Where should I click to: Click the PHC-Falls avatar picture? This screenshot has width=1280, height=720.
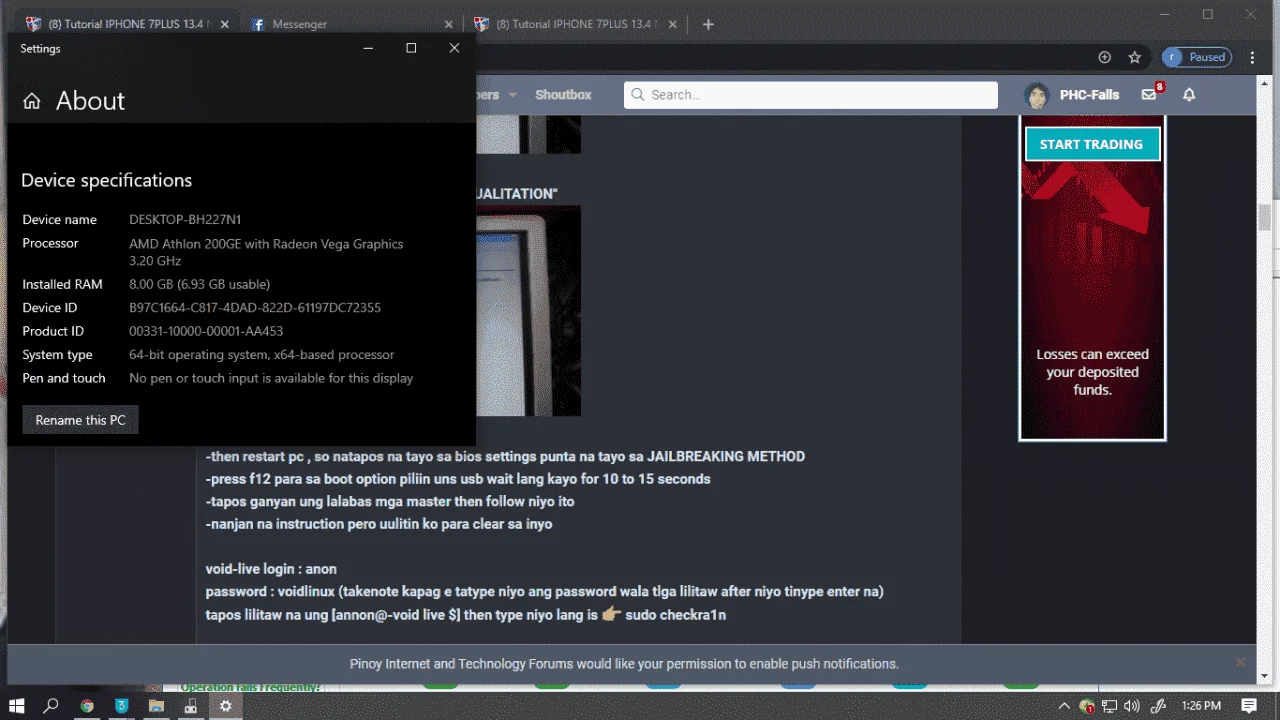point(1037,95)
